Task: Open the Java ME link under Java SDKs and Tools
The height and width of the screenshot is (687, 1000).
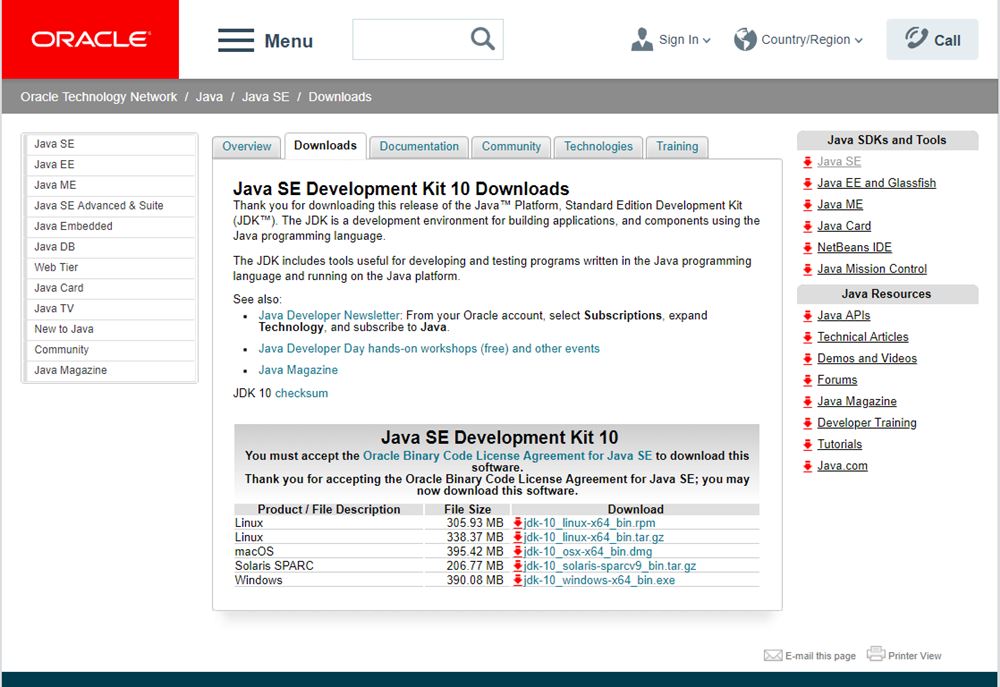Action: click(840, 205)
